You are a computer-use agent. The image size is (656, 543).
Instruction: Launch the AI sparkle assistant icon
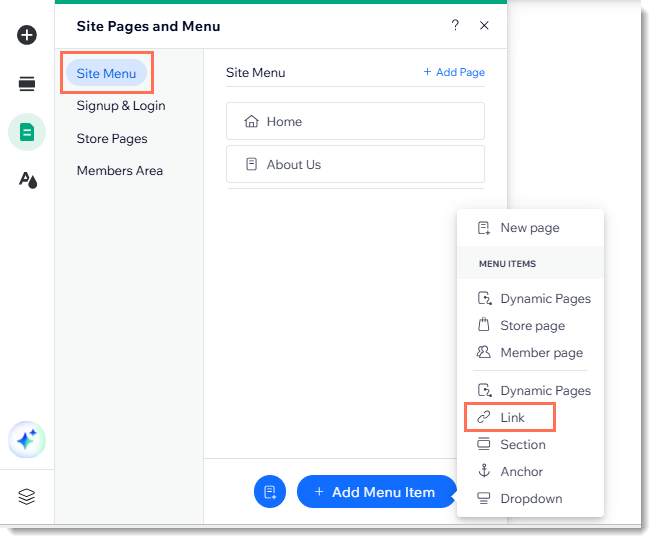click(27, 439)
